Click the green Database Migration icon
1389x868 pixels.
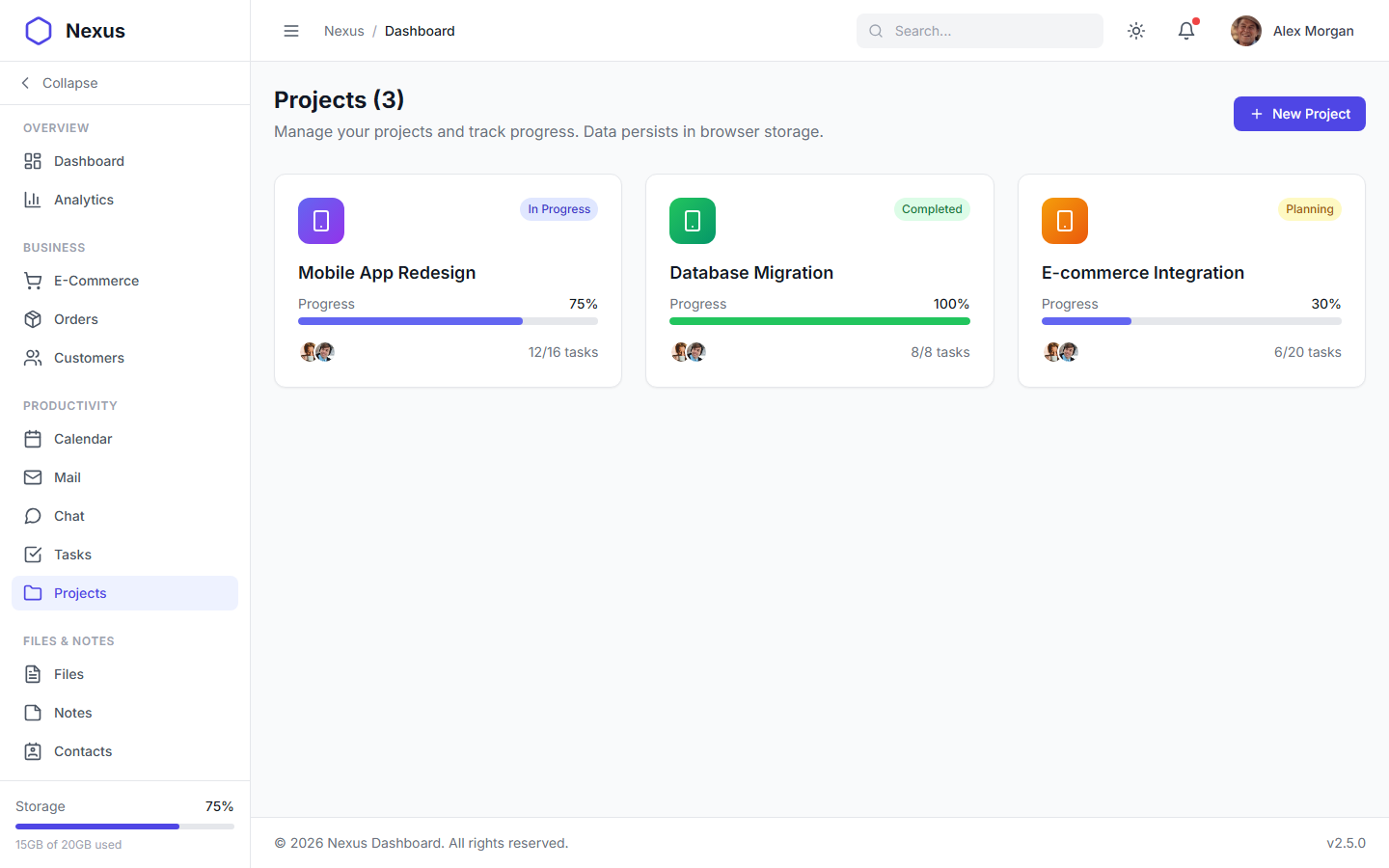(x=693, y=221)
